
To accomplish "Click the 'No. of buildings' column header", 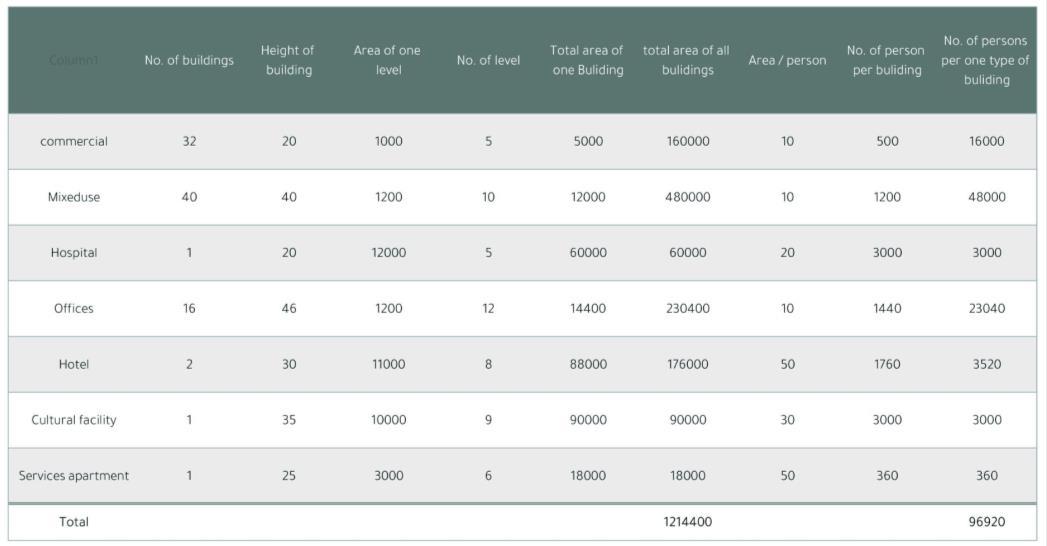I will [189, 60].
